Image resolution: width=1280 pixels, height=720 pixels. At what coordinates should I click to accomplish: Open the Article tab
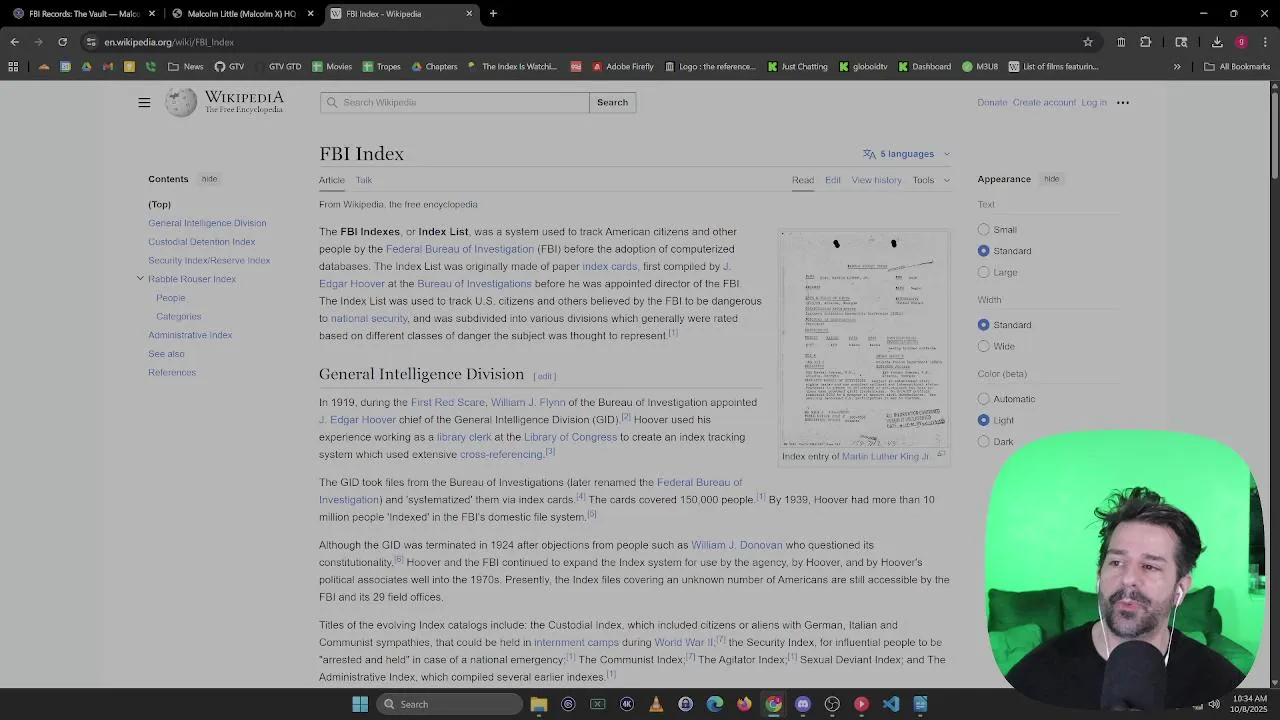(331, 180)
